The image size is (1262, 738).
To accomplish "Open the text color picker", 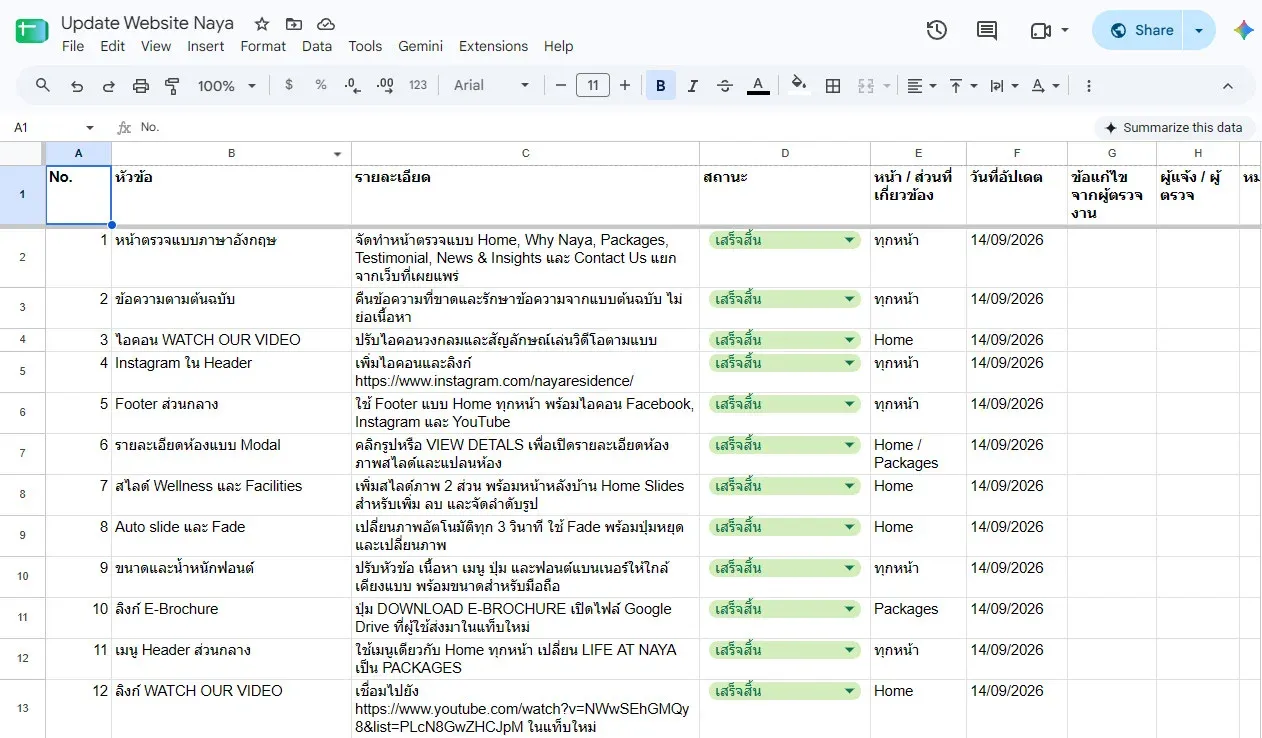I will point(758,86).
